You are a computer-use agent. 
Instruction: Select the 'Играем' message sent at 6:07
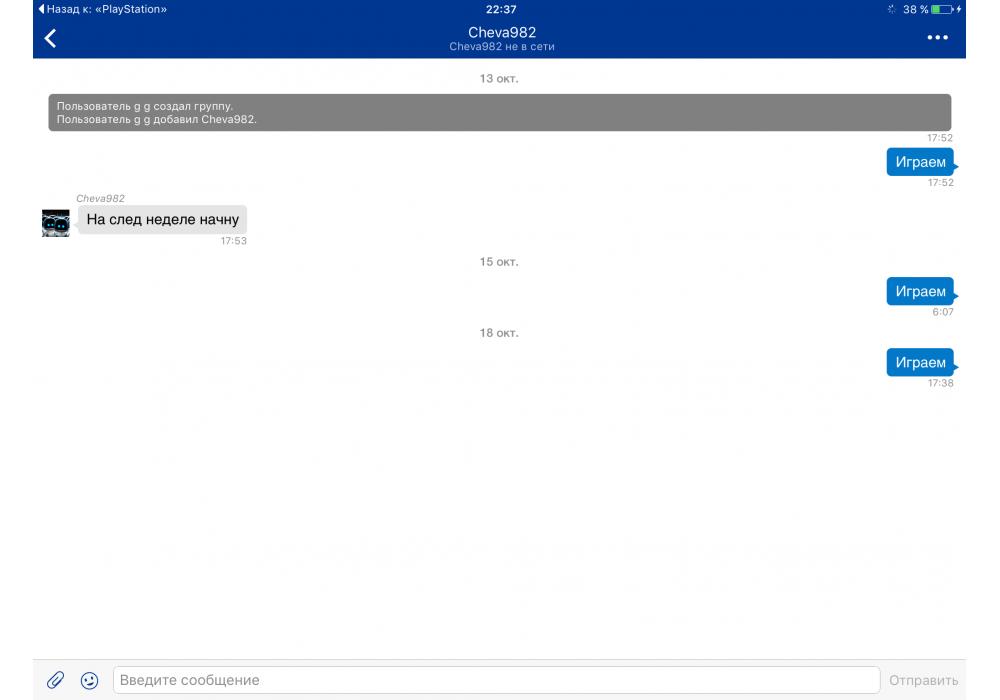[920, 291]
